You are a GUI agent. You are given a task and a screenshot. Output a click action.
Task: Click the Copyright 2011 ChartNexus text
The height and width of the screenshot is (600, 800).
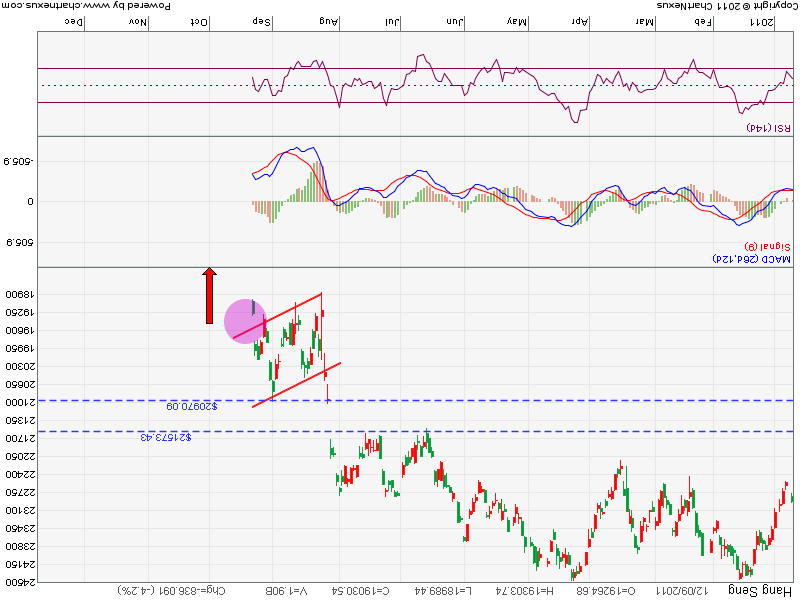point(726,6)
